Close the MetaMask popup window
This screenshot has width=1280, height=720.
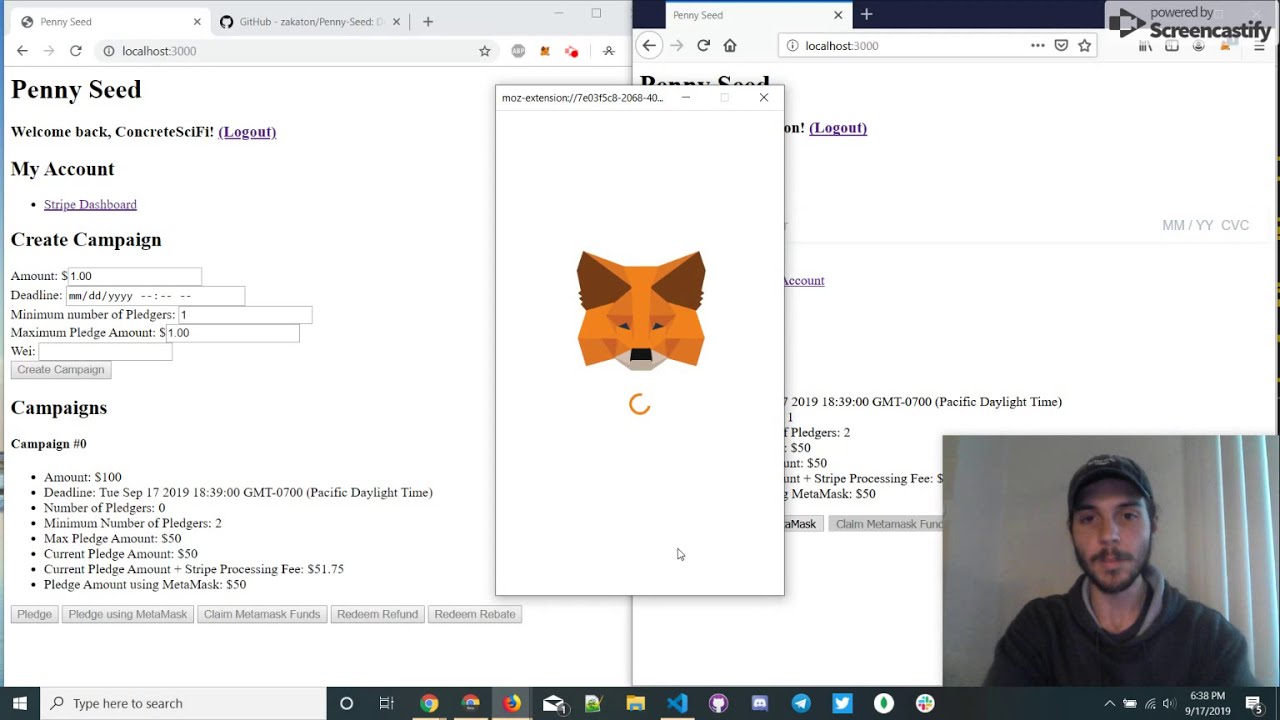[x=764, y=98]
